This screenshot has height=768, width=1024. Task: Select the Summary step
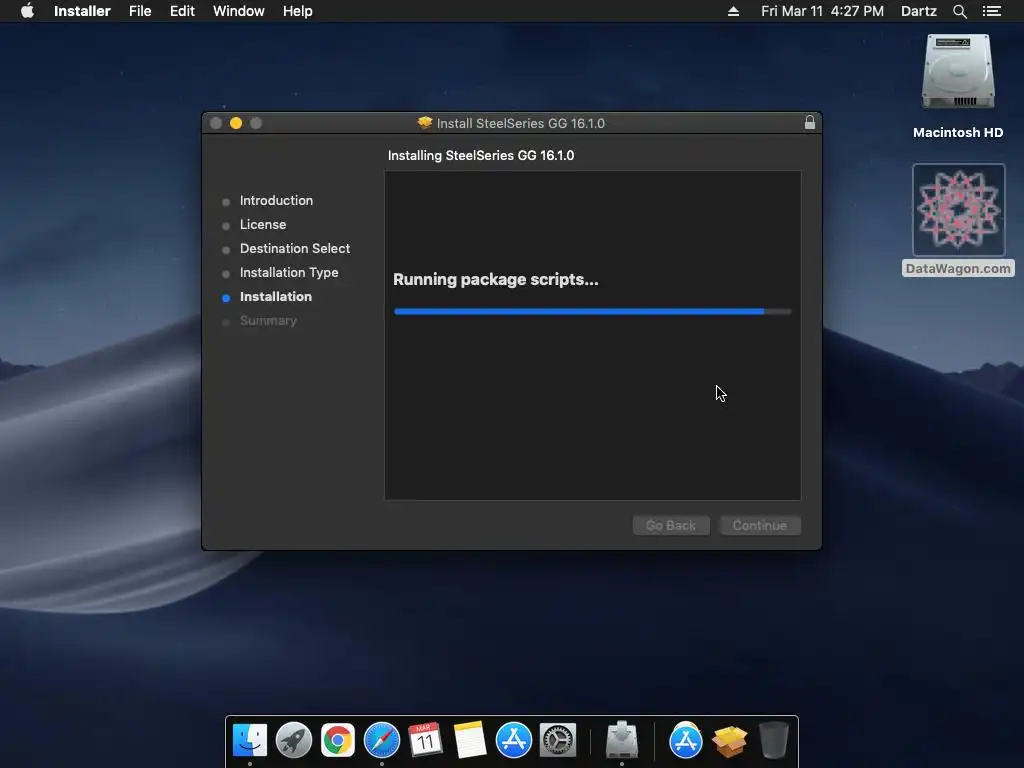click(268, 321)
